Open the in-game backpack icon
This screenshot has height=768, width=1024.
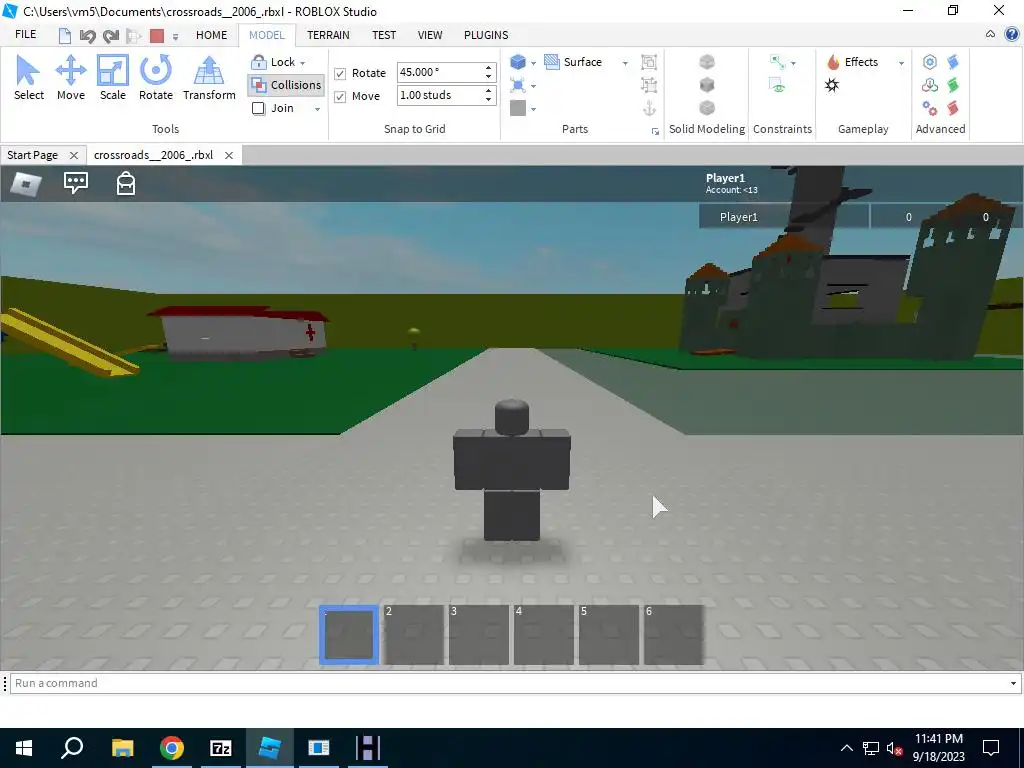pos(125,184)
